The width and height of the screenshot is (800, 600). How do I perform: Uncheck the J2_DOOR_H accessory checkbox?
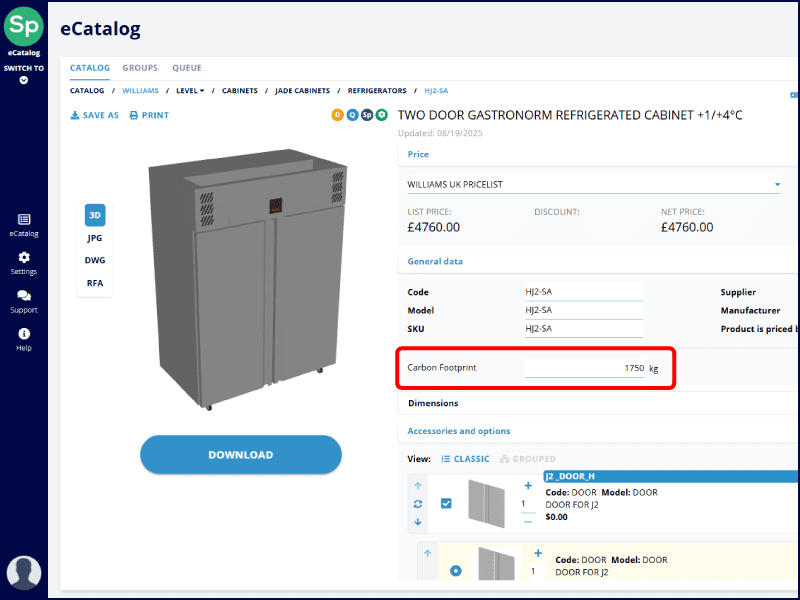tap(446, 503)
